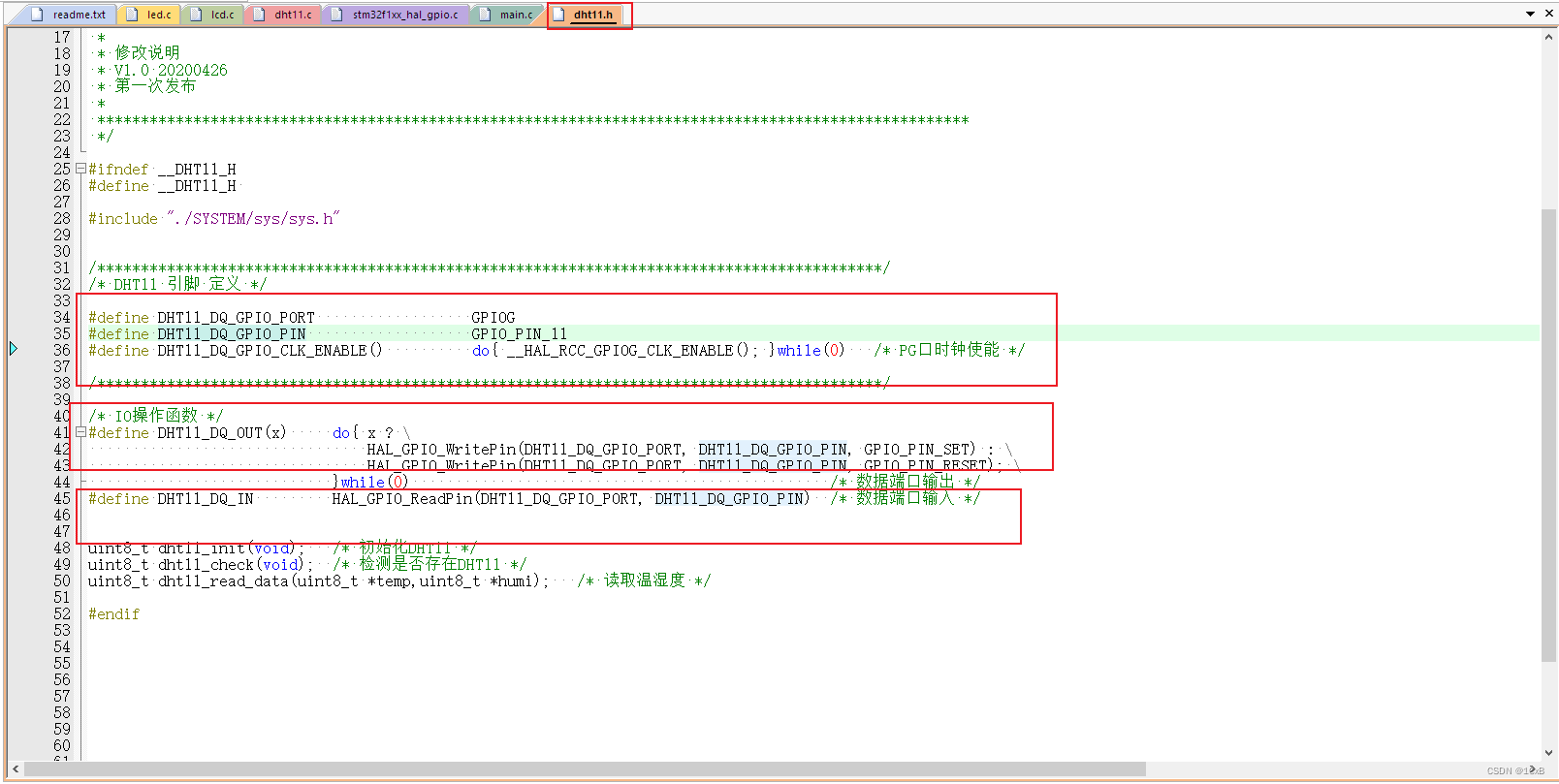The height and width of the screenshot is (784, 1559).
Task: Close the active editor tab
Action: (x=1548, y=14)
